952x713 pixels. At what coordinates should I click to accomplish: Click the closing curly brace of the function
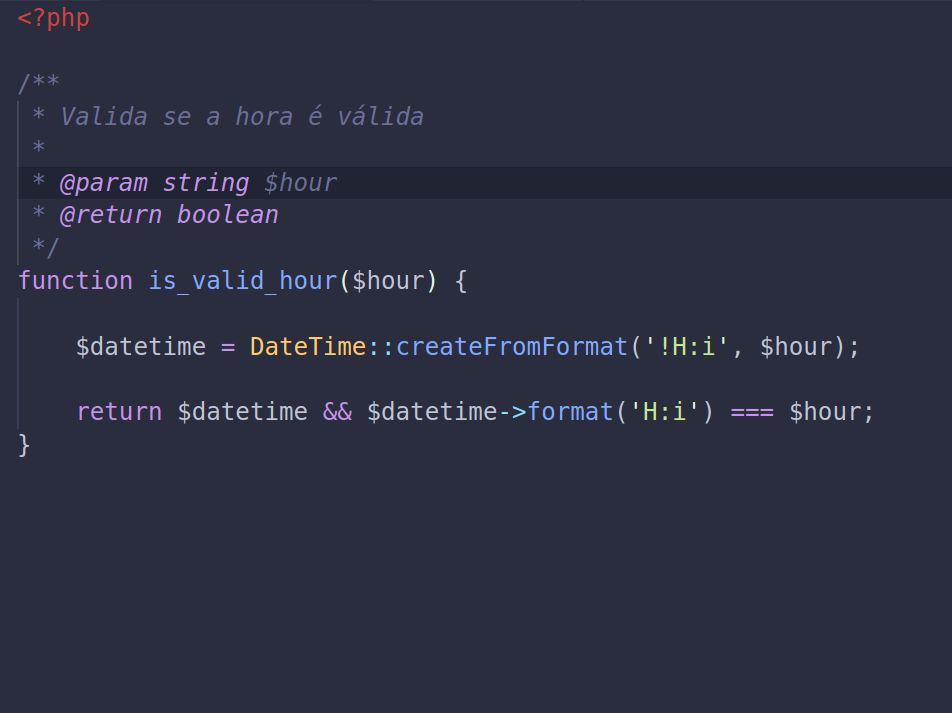click(25, 443)
